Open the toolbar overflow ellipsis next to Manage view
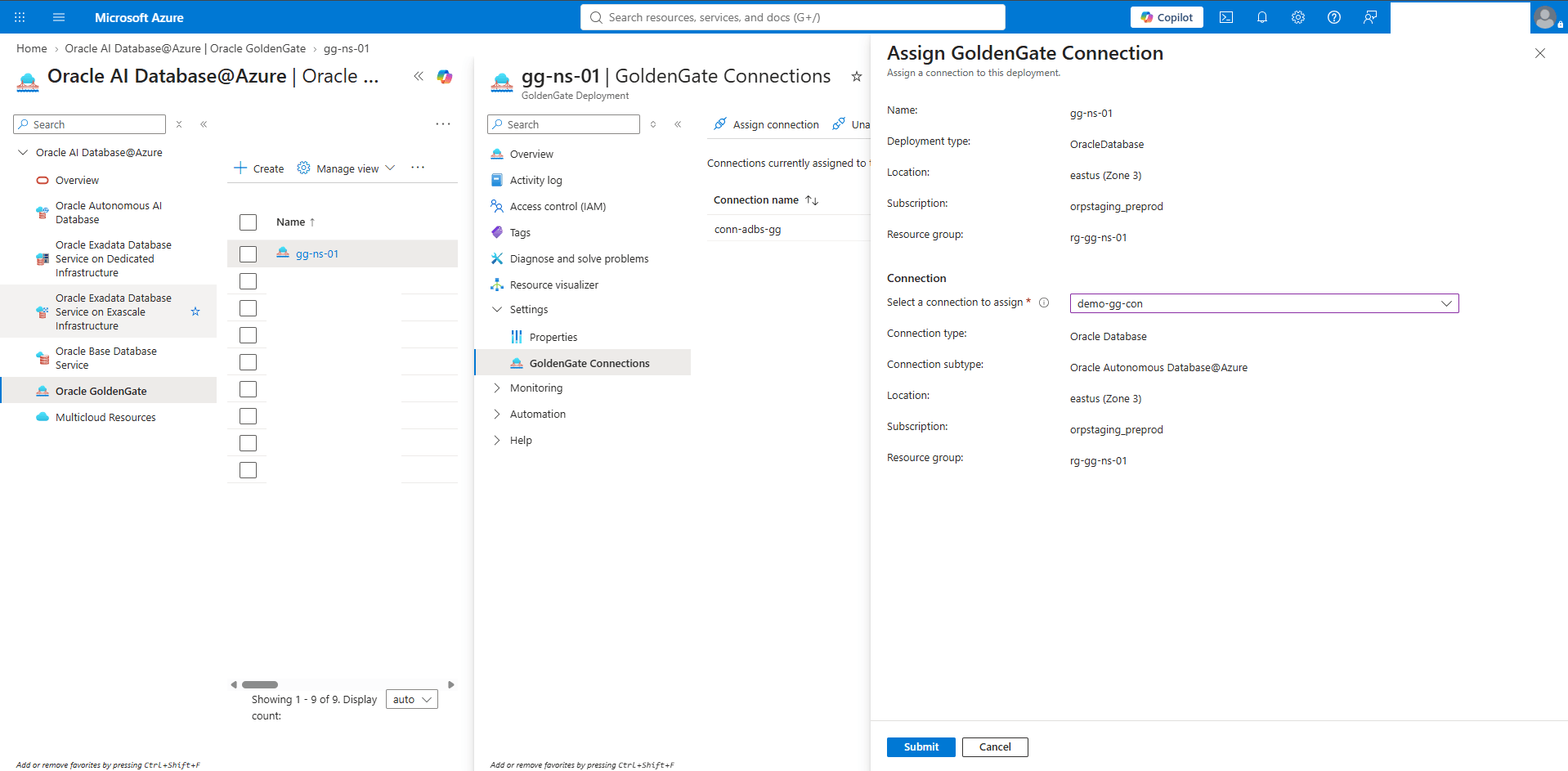The width and height of the screenshot is (1568, 771). [418, 168]
